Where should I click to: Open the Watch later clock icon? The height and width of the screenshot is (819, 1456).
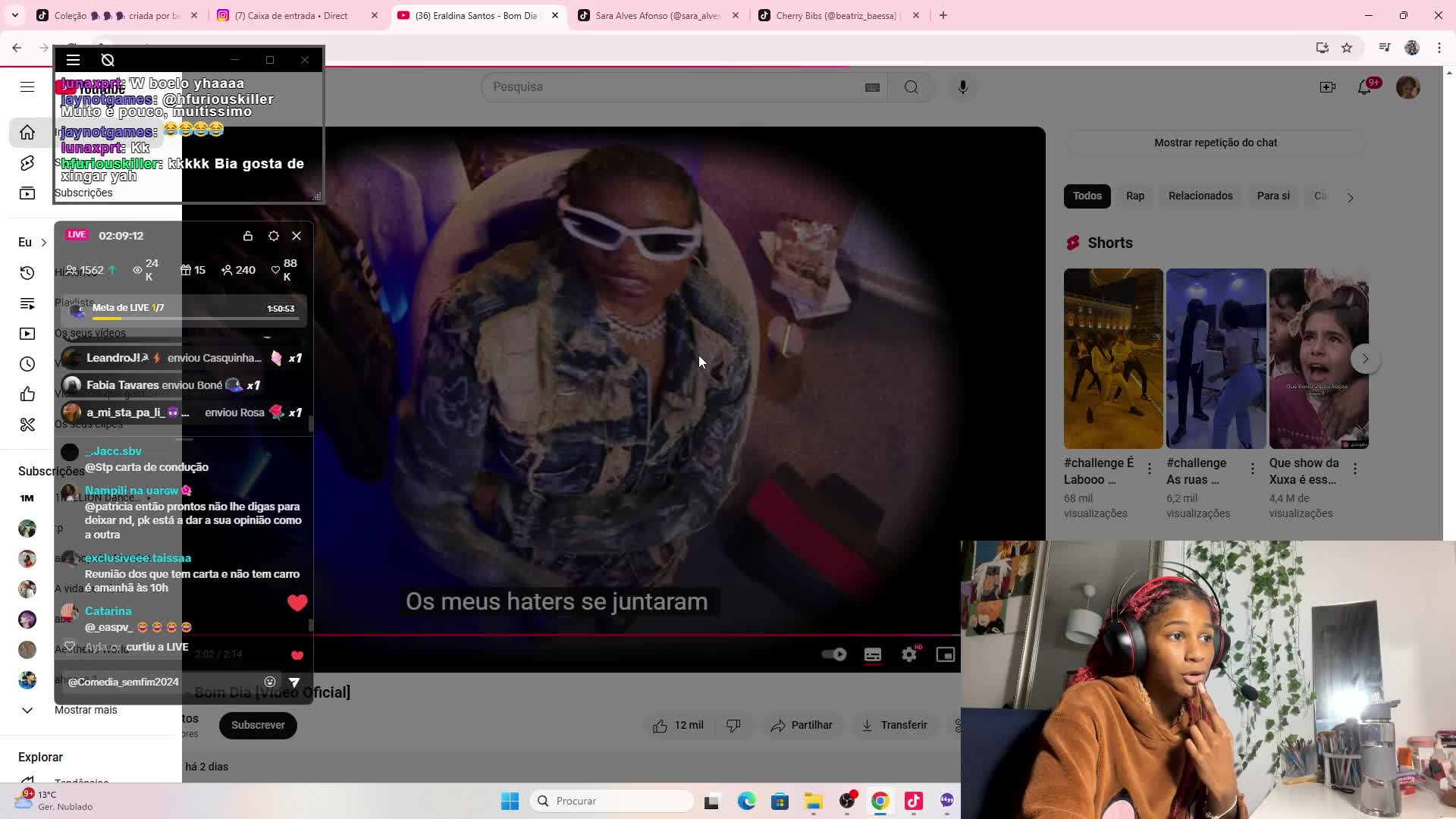click(x=27, y=364)
